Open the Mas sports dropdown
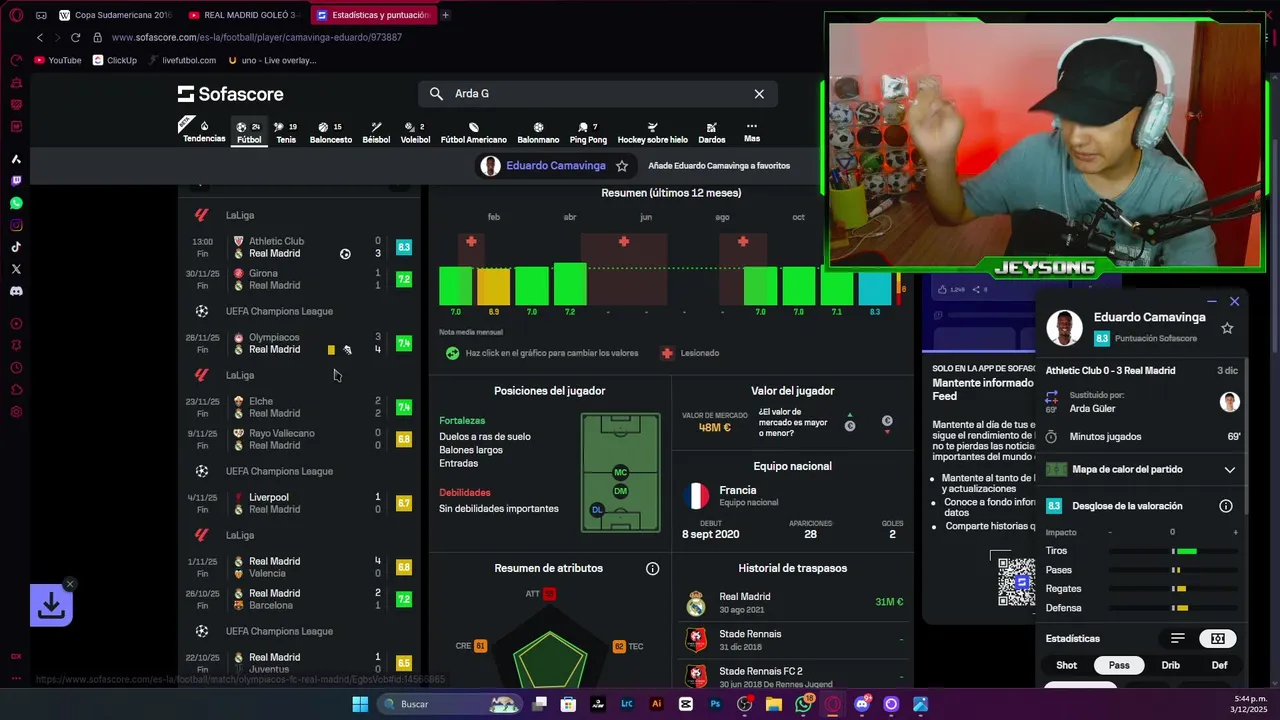The width and height of the screenshot is (1280, 720). 751,132
